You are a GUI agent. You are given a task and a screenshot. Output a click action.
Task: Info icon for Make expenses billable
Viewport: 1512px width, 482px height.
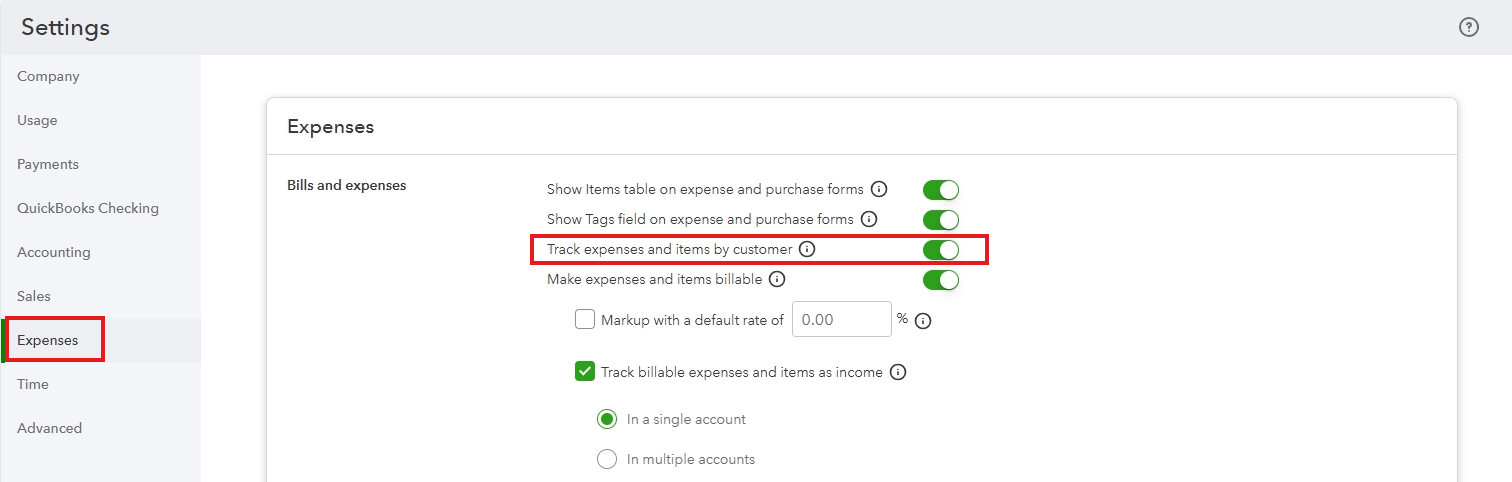[x=777, y=279]
